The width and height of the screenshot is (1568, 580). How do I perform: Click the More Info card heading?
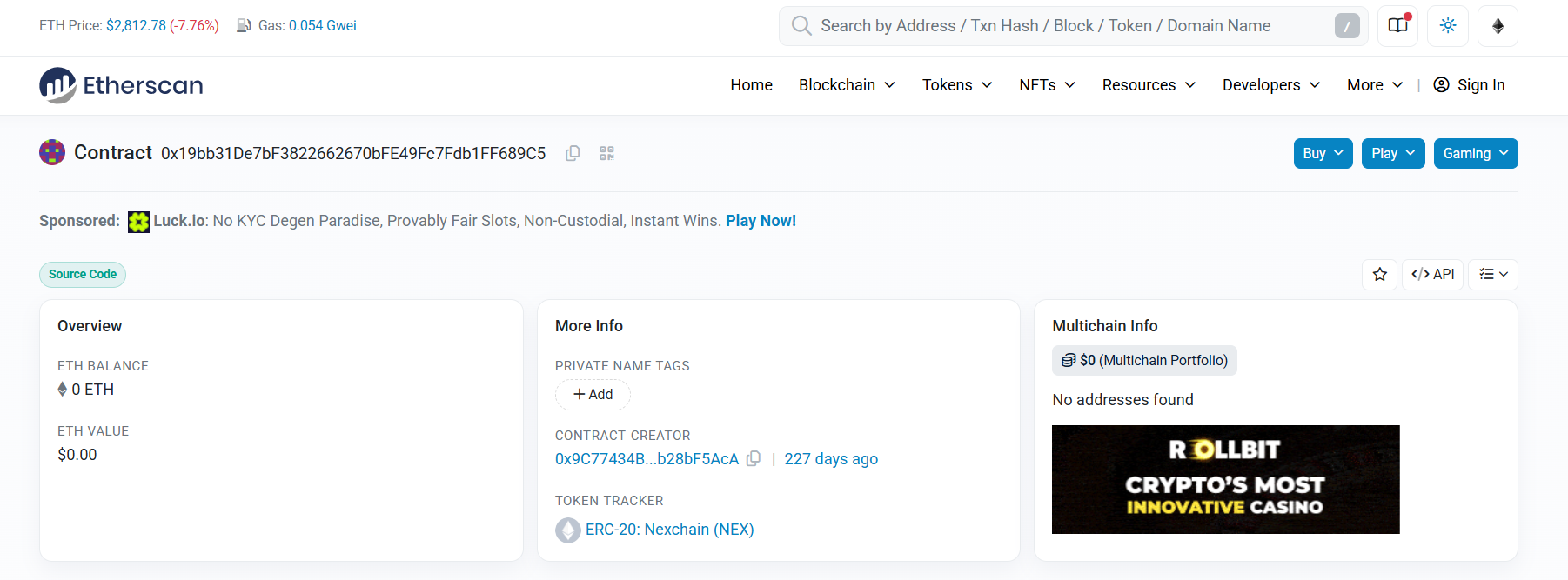589,326
